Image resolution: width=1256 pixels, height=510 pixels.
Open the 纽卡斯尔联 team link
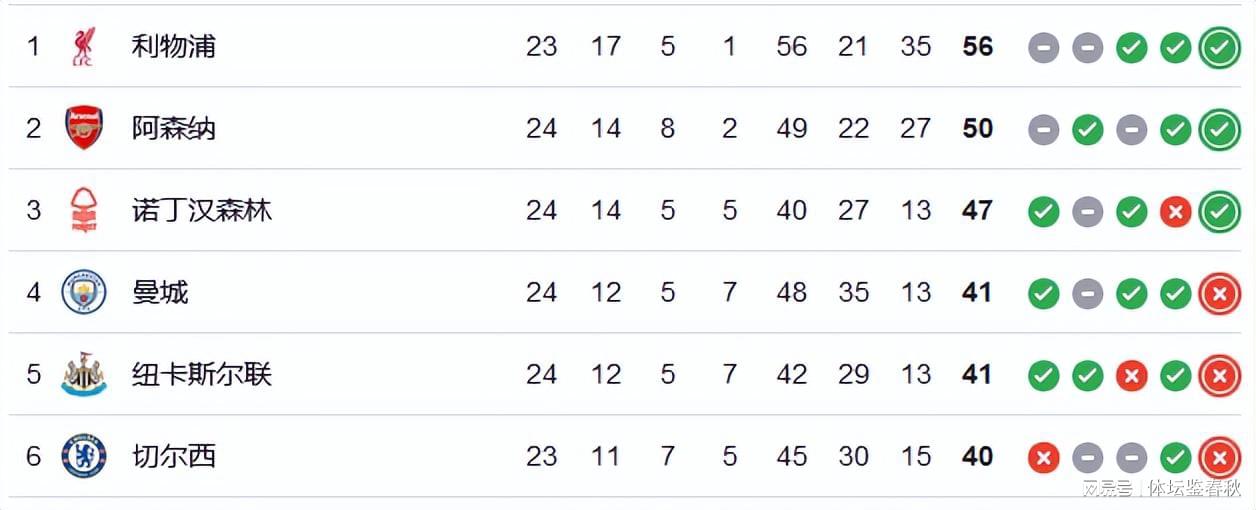202,374
